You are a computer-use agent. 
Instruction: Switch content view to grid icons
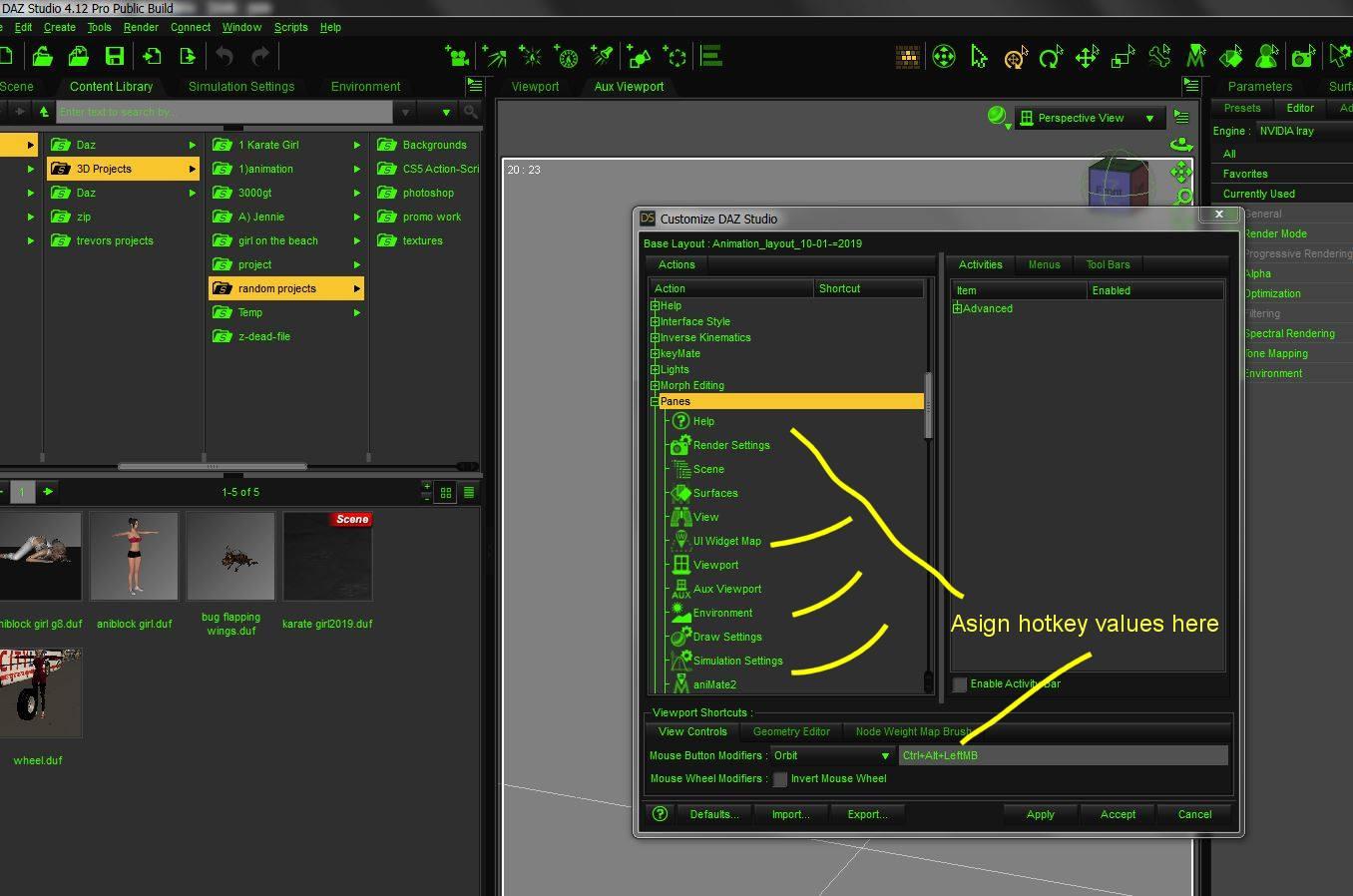click(x=446, y=492)
